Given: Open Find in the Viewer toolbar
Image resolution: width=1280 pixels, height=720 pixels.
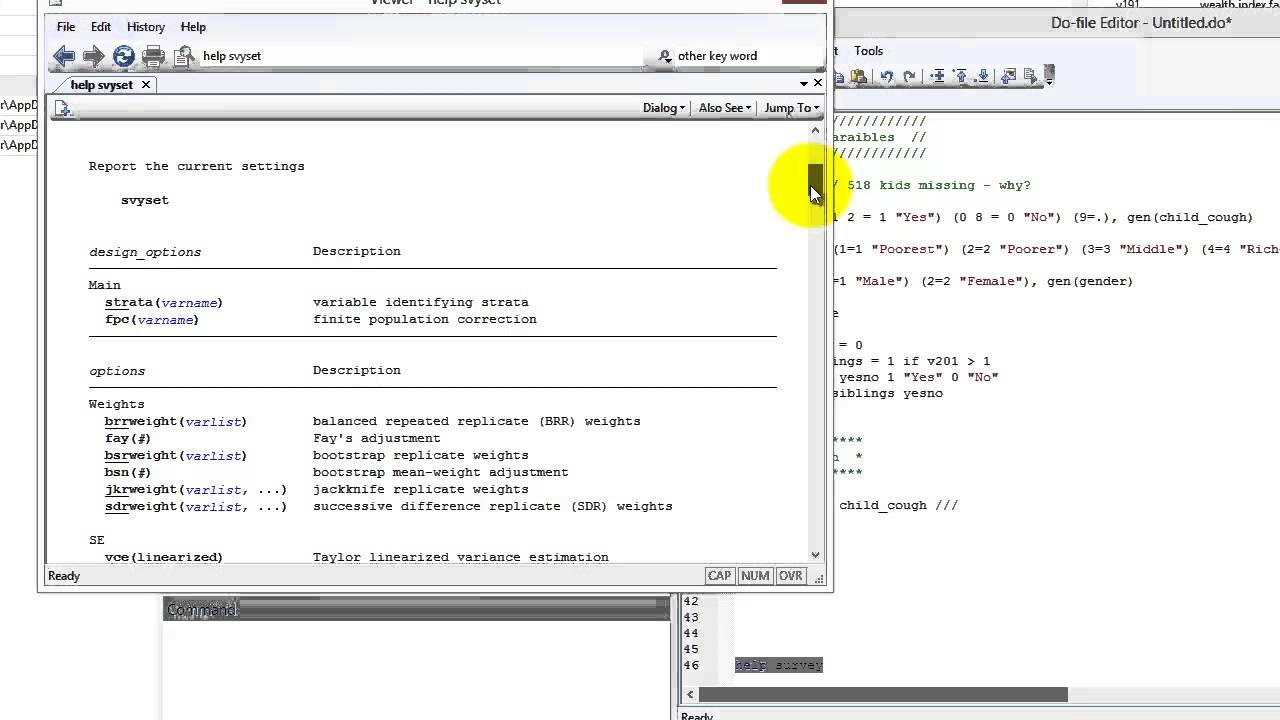Looking at the screenshot, I should [183, 56].
